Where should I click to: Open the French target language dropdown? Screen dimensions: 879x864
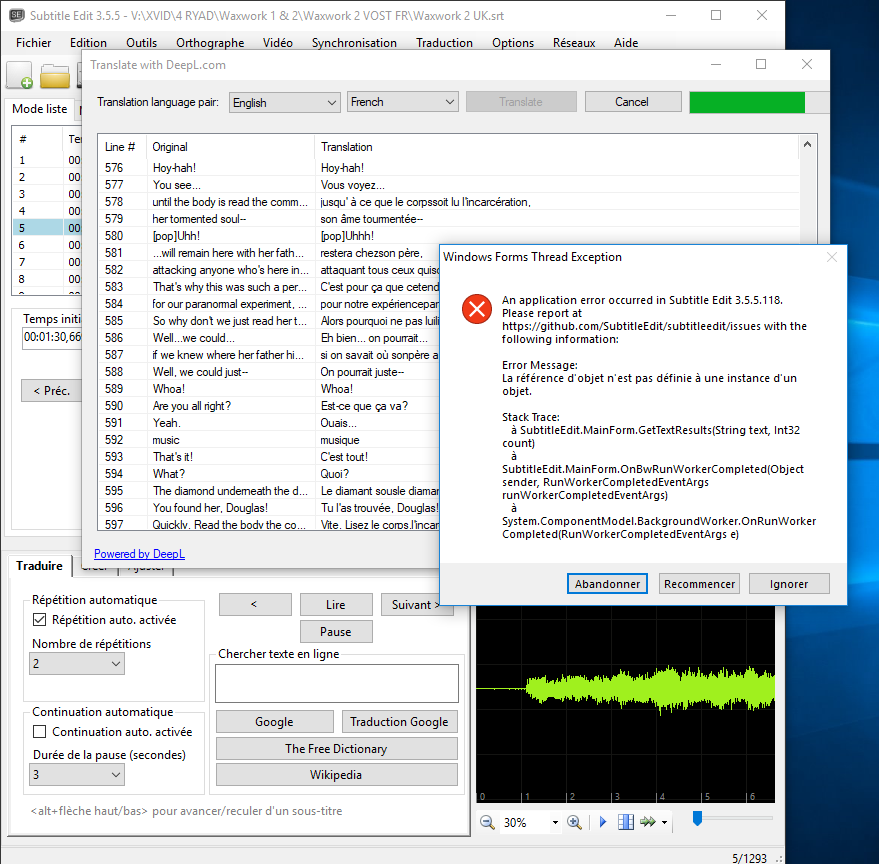coord(403,102)
